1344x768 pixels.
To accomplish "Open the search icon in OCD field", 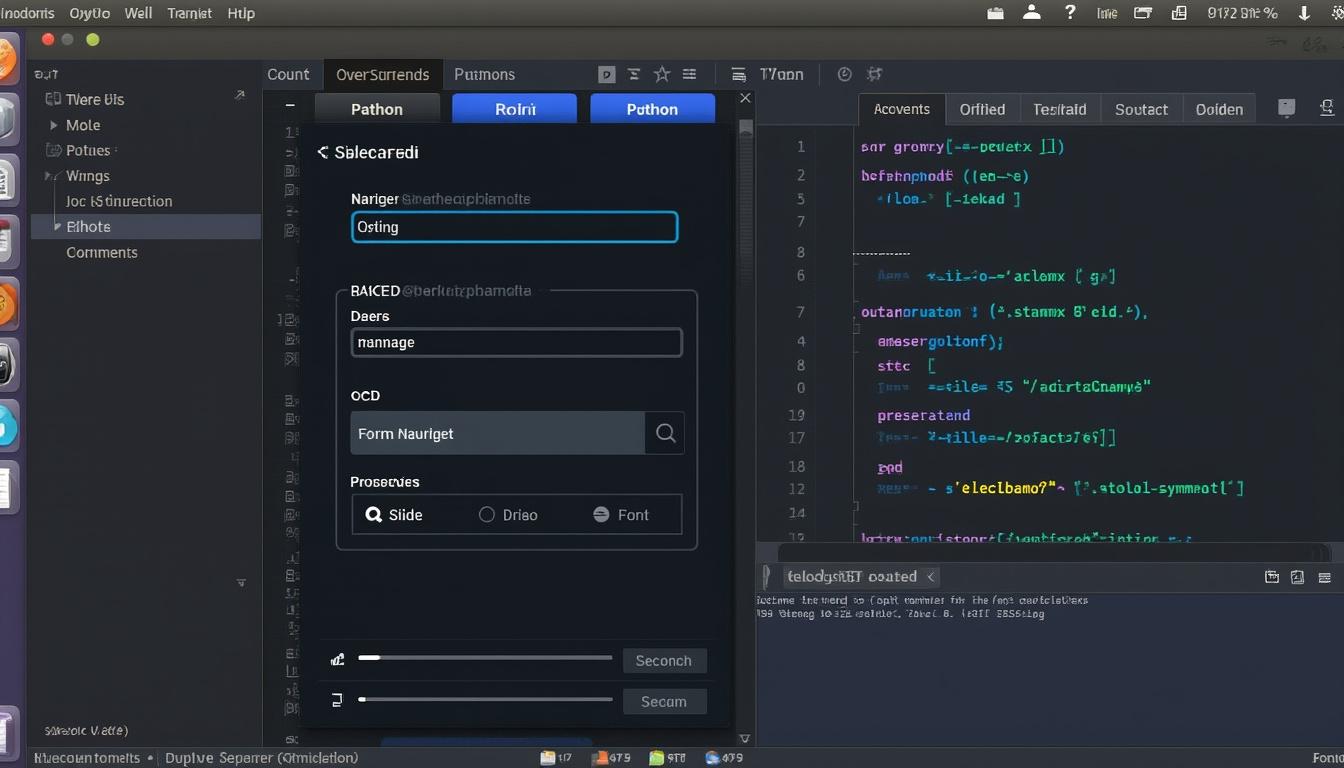I will (665, 432).
